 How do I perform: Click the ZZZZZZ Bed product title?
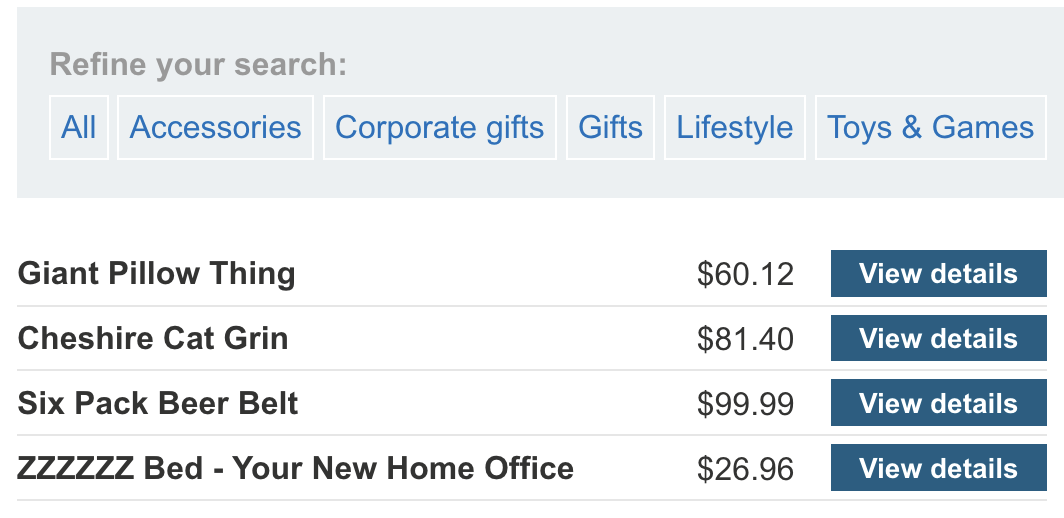[x=295, y=469]
